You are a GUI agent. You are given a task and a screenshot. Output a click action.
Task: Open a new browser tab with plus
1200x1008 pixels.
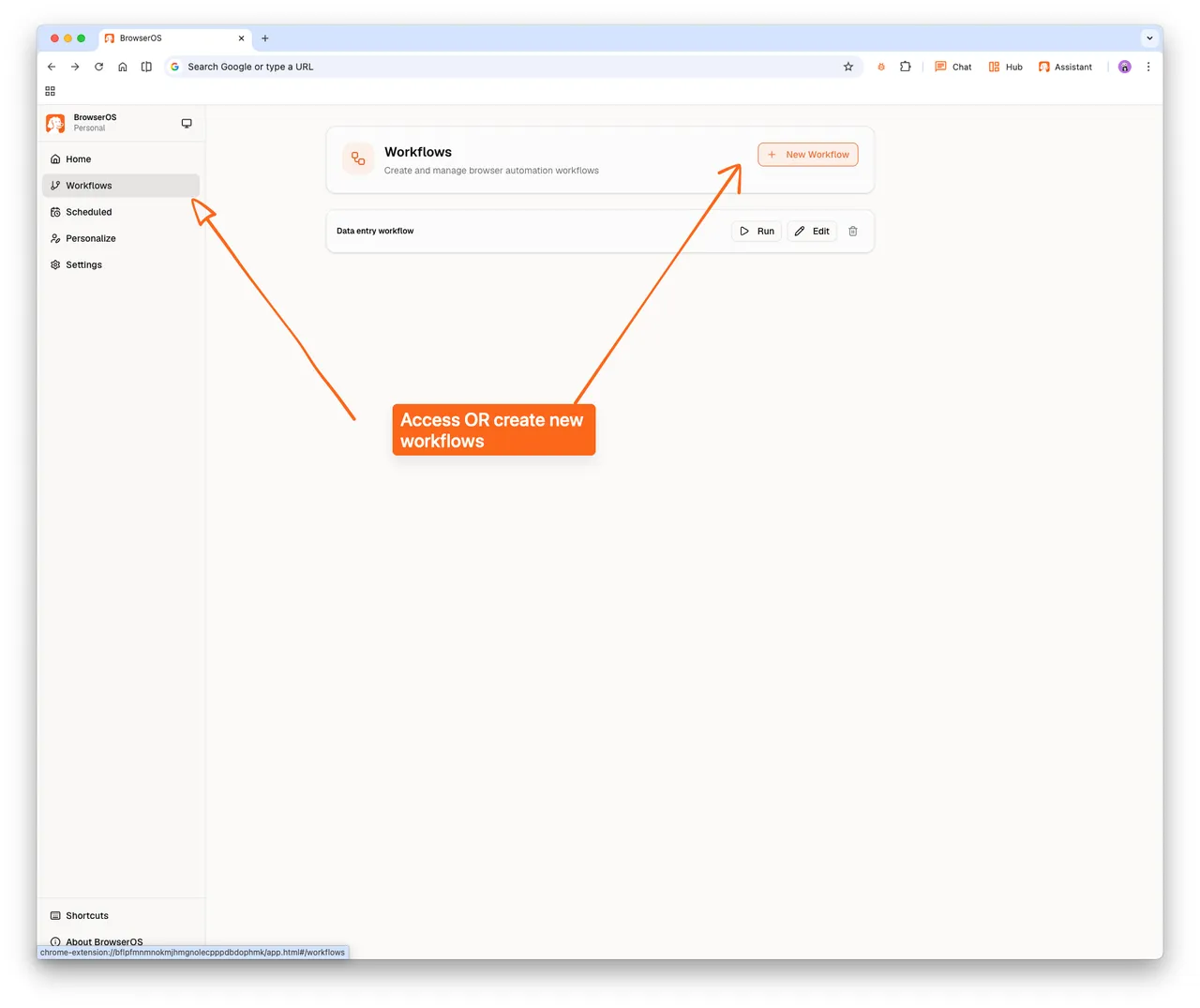[x=265, y=38]
